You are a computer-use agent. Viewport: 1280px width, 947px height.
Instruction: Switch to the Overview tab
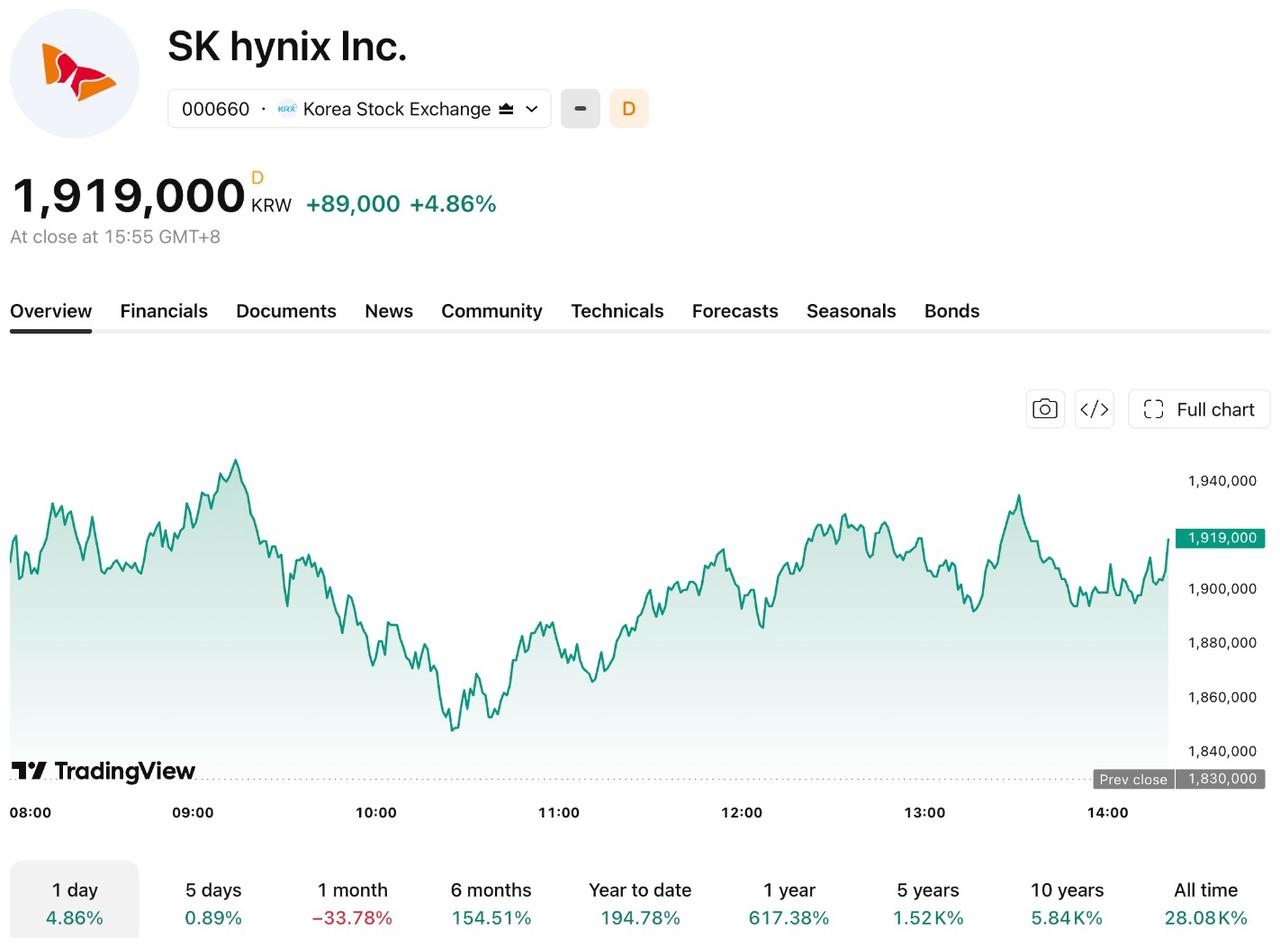click(51, 311)
